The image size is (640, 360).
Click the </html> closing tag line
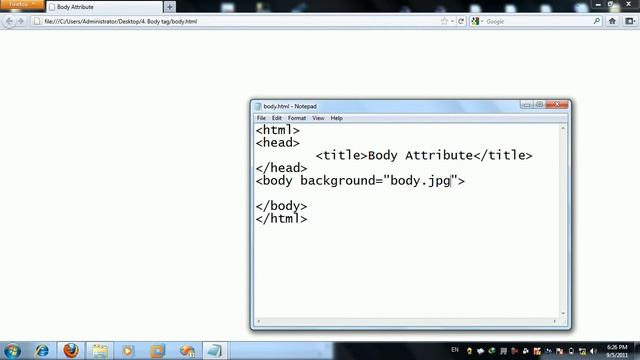281,219
